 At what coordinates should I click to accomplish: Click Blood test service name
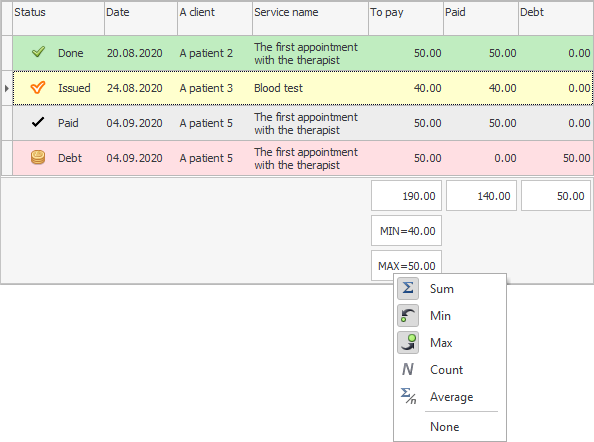tap(278, 88)
